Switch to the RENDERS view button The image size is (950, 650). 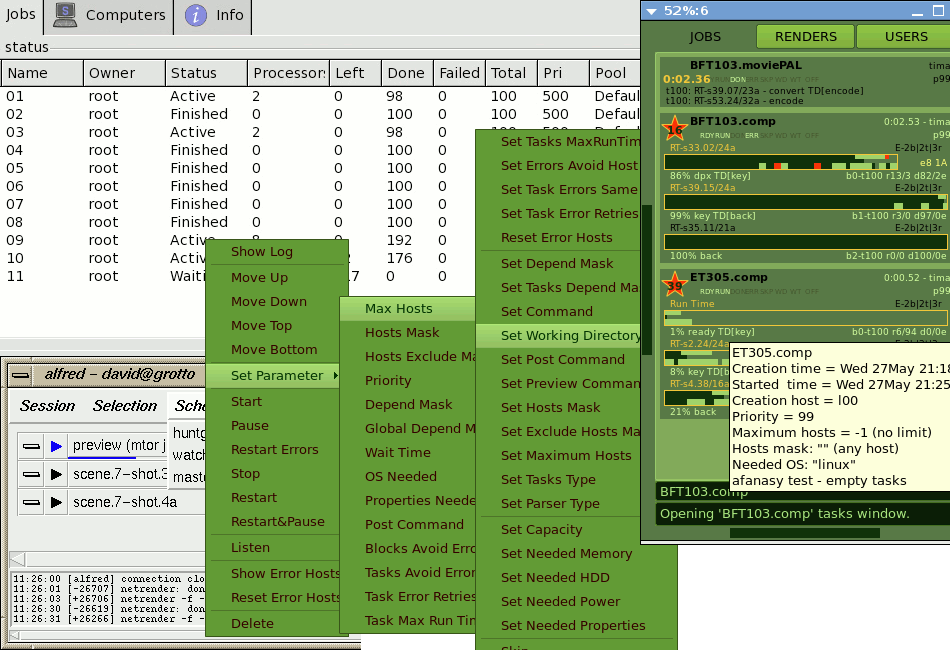point(806,37)
